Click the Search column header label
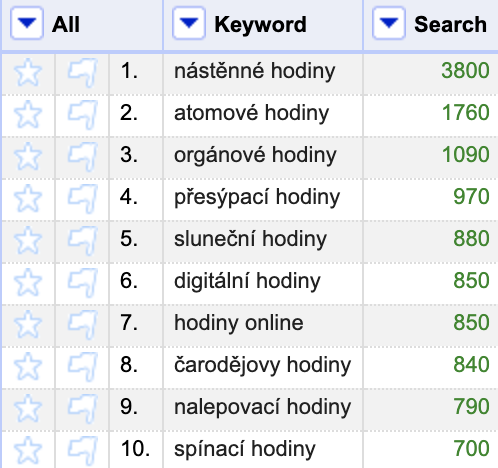 pos(450,25)
